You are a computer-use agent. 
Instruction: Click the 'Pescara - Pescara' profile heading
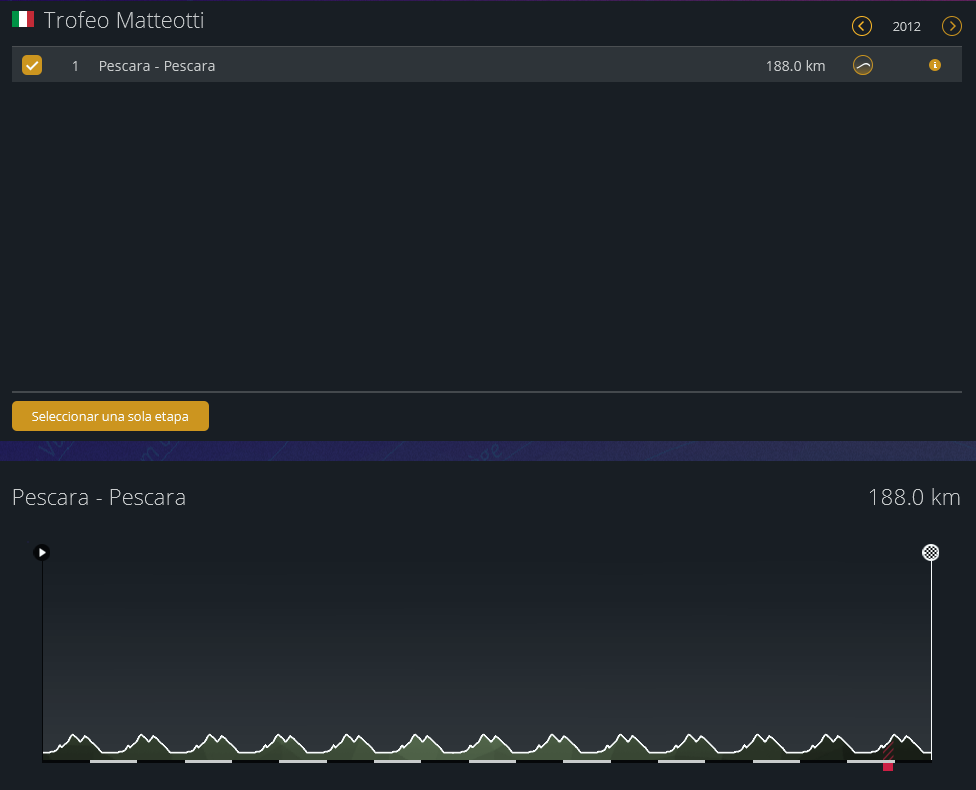click(99, 497)
